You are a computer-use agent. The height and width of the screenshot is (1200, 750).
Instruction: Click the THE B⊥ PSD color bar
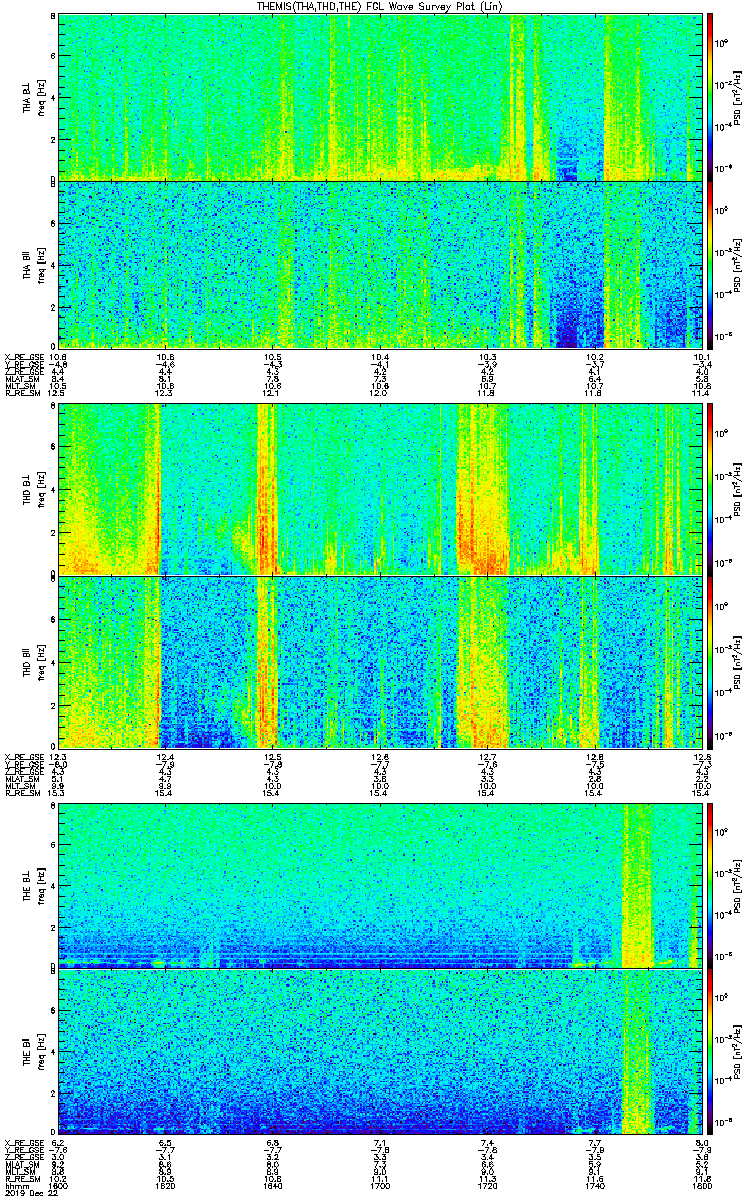click(x=711, y=884)
